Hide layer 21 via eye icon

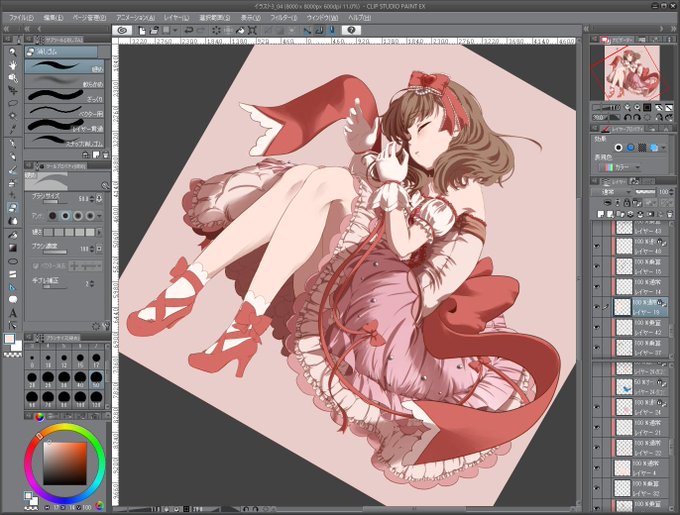click(x=597, y=427)
